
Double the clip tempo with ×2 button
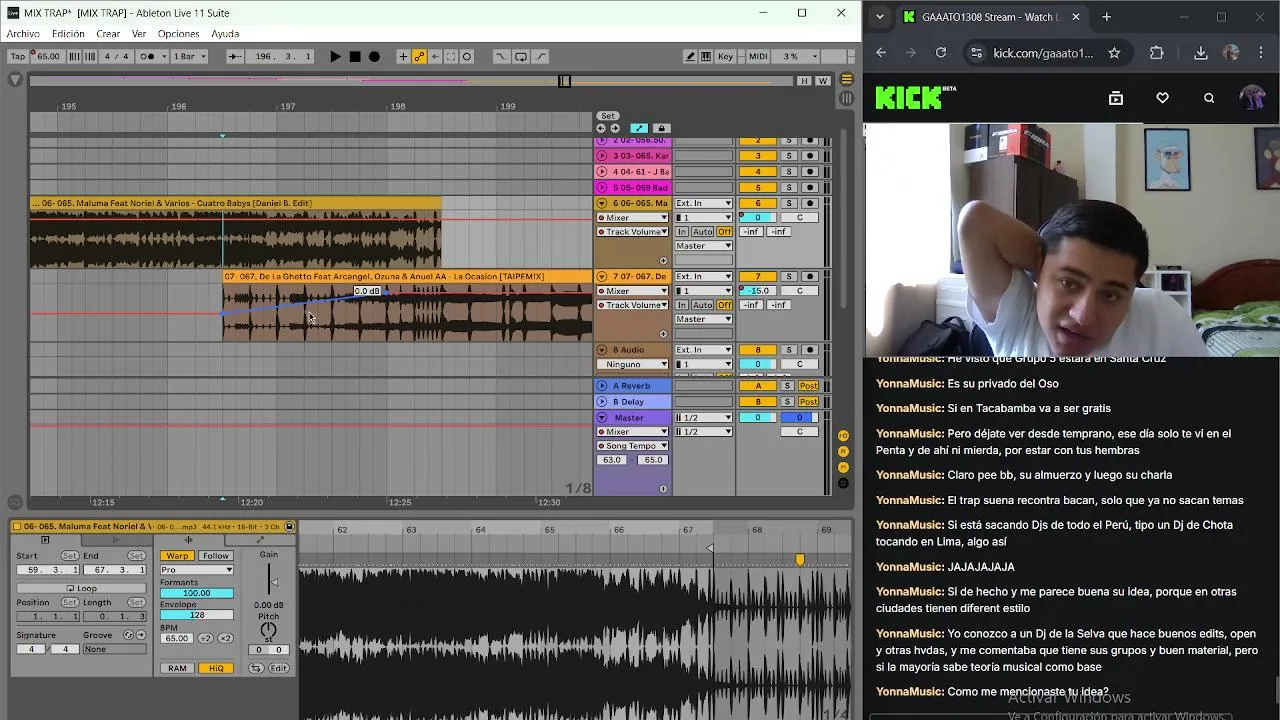[225, 638]
